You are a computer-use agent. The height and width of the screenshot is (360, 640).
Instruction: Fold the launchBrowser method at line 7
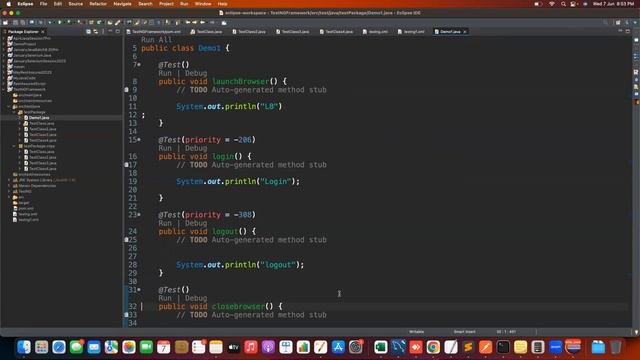point(139,64)
